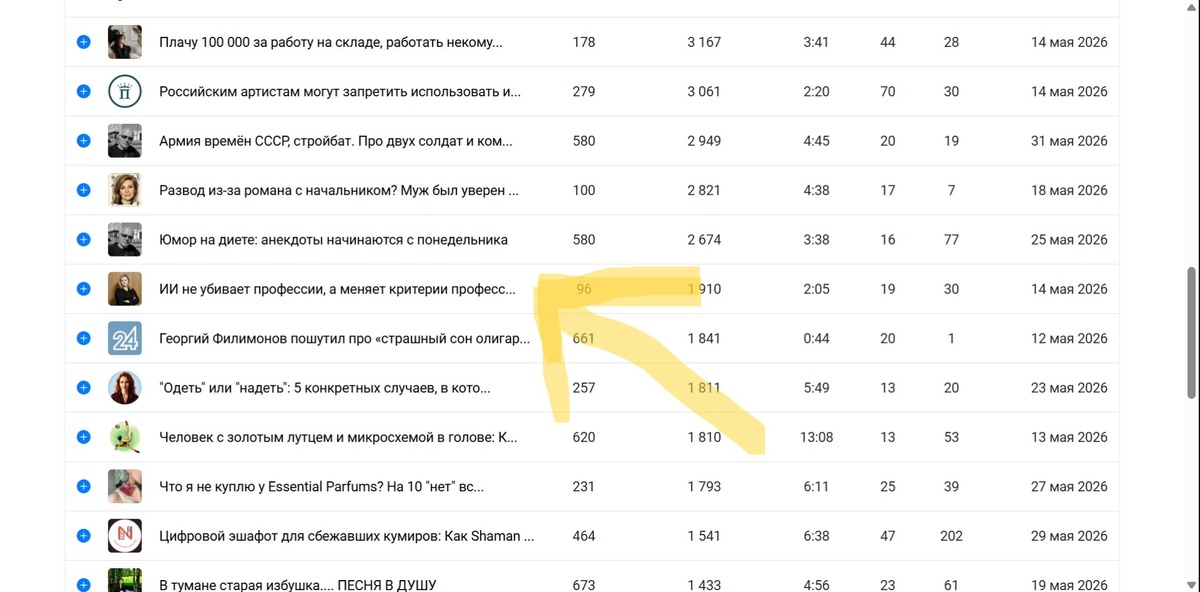Select time '6:38' in the Цифровой эшафот row
This screenshot has height=592, width=1200.
816,536
